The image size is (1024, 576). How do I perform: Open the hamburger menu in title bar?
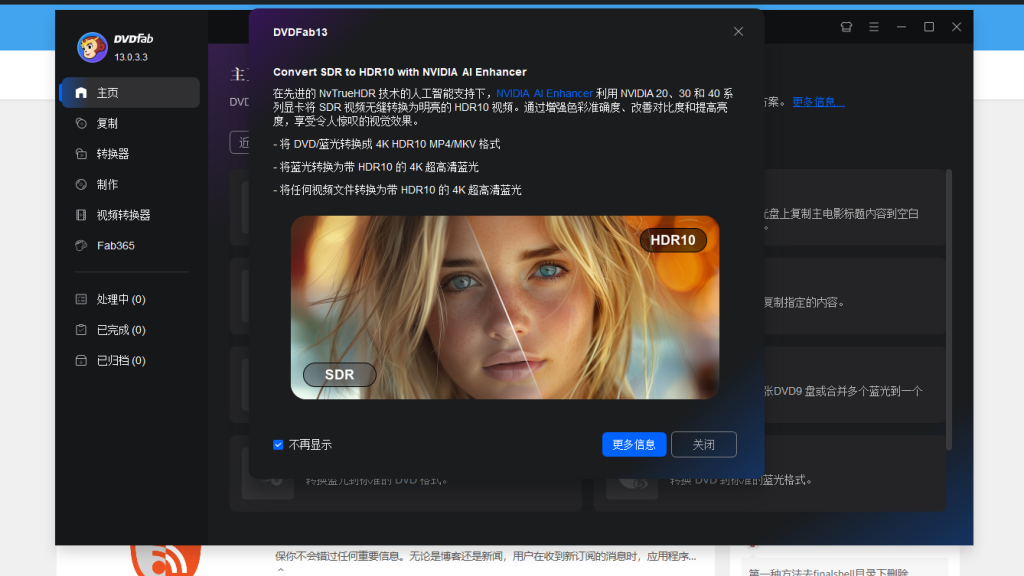point(874,27)
